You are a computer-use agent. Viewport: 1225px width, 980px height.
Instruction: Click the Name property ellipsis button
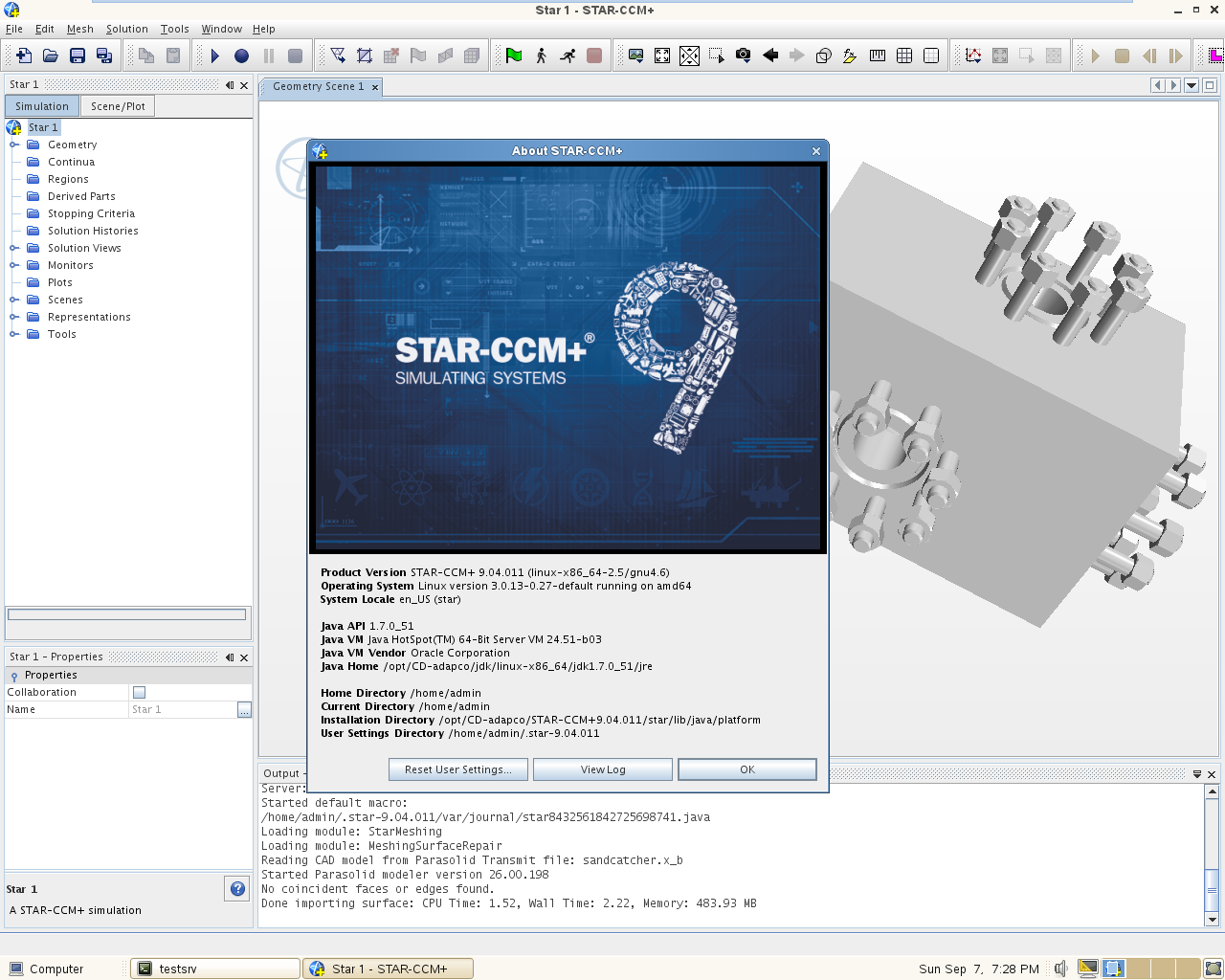pyautogui.click(x=244, y=709)
